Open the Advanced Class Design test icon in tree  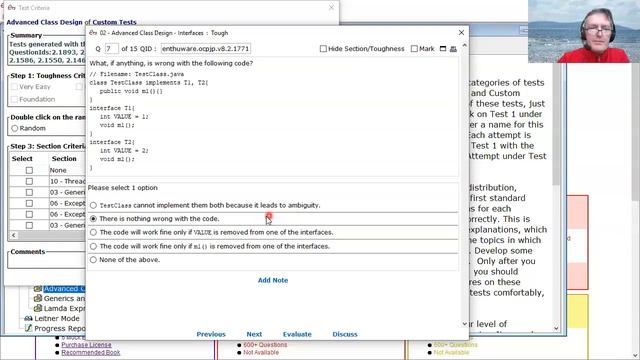pos(38,289)
